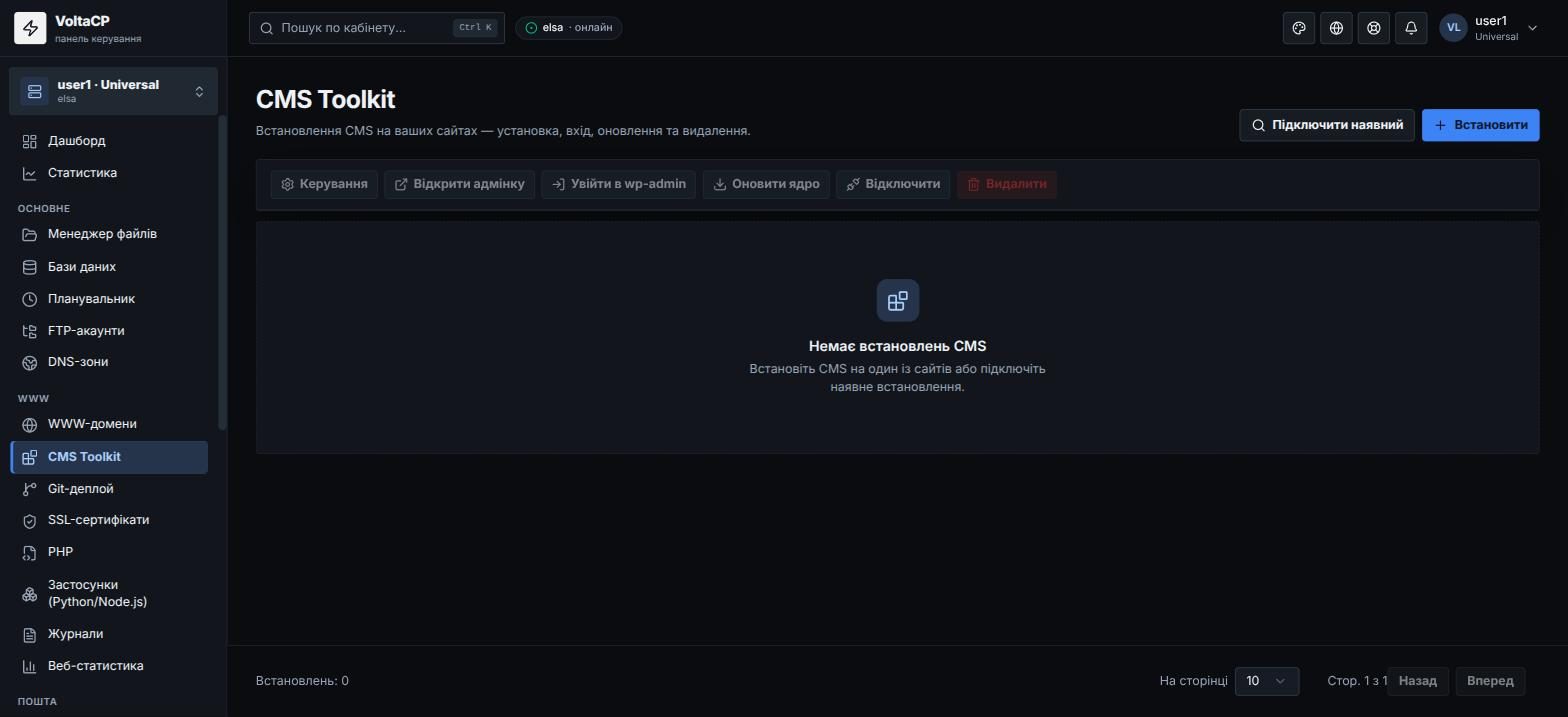Click the elsa online status indicator
1568x717 pixels.
tap(569, 28)
